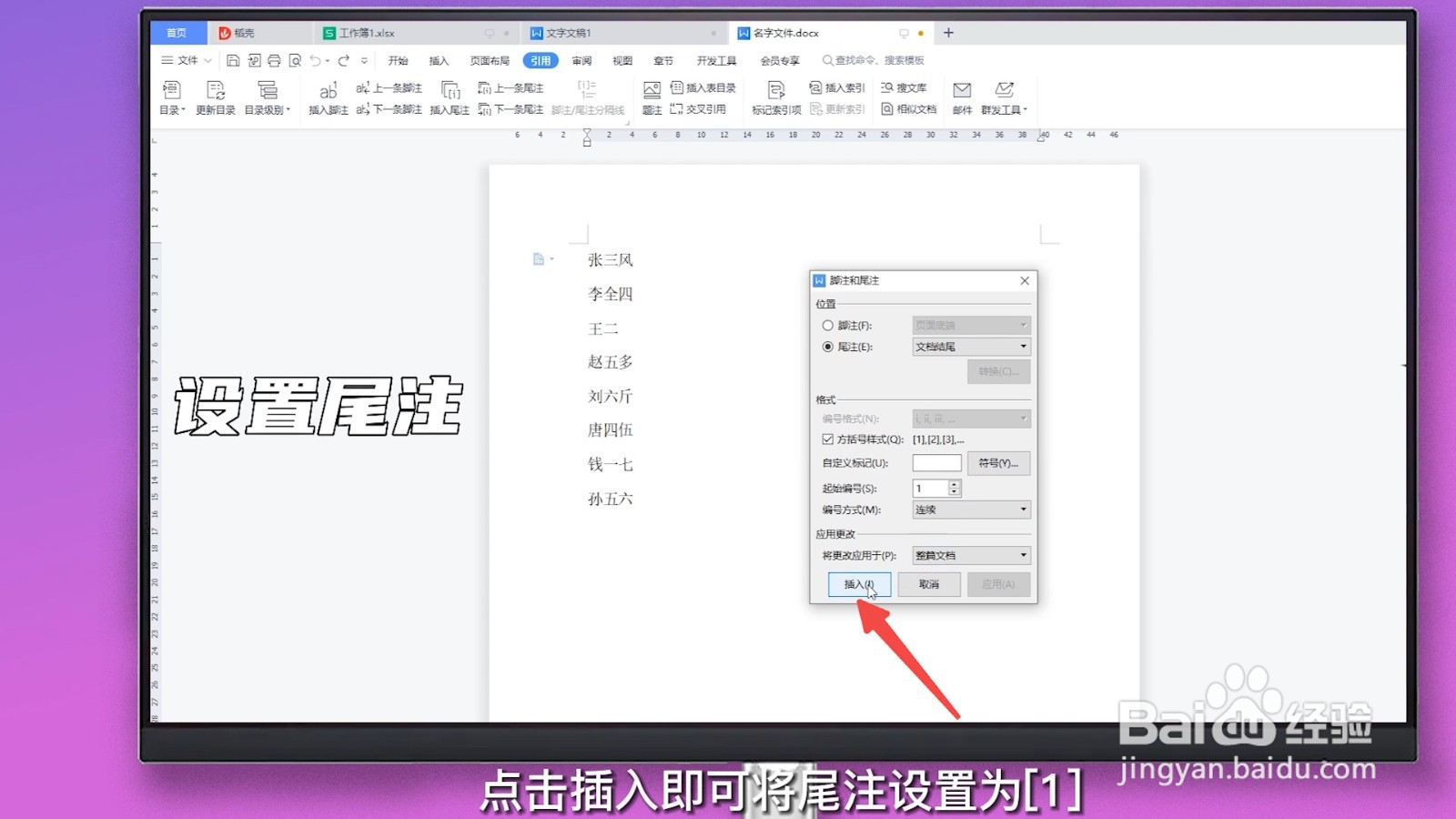Image resolution: width=1456 pixels, height=819 pixels.
Task: Click the 标记索引项 icon
Action: [775, 98]
